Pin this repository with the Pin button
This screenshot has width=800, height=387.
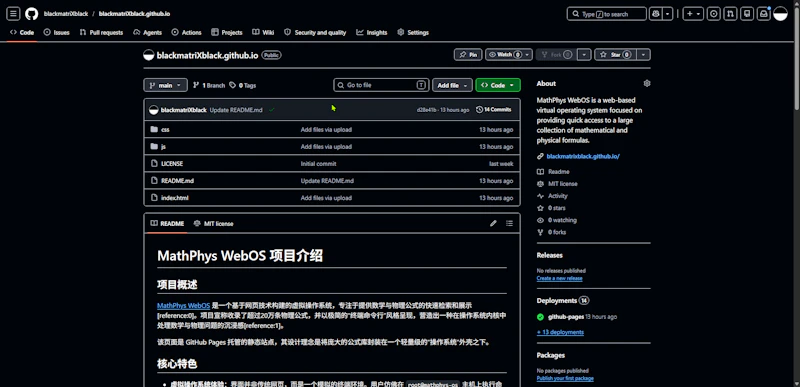pos(468,55)
